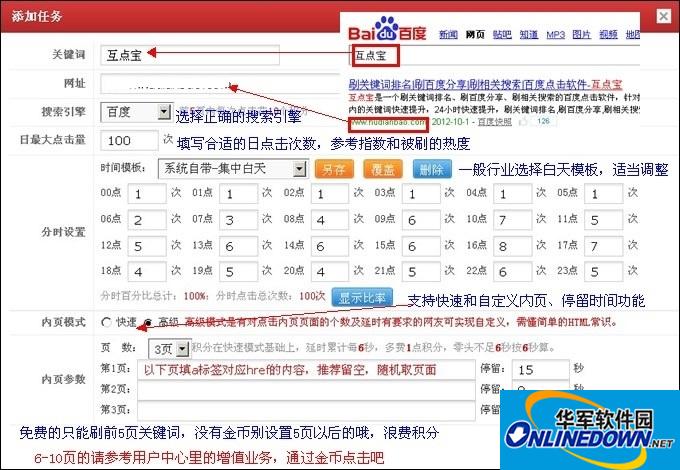Click the Baidu 图片 tab link

click(x=582, y=34)
